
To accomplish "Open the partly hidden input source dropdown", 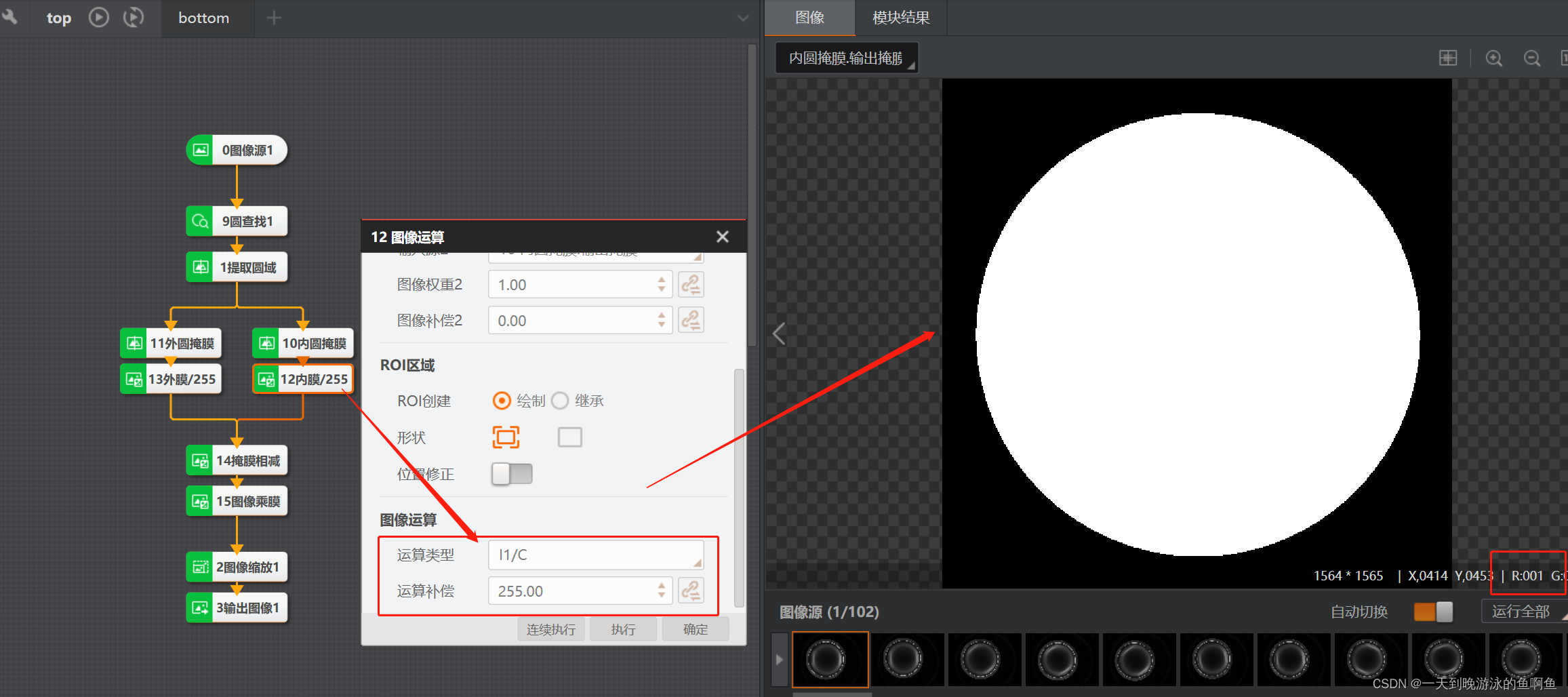I will [596, 256].
